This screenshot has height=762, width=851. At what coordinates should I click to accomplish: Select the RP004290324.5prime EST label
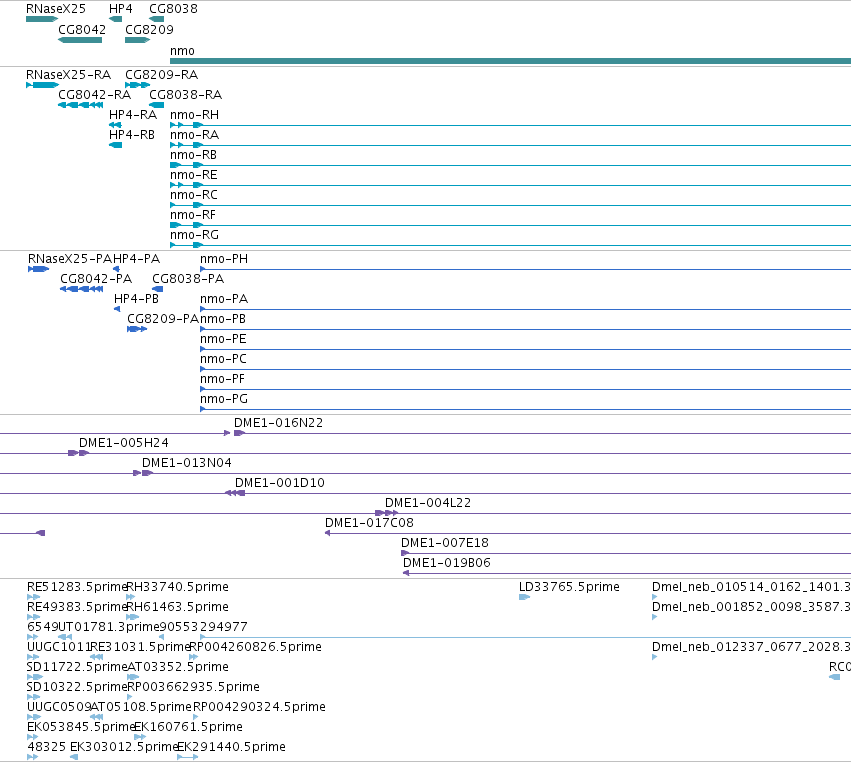259,708
